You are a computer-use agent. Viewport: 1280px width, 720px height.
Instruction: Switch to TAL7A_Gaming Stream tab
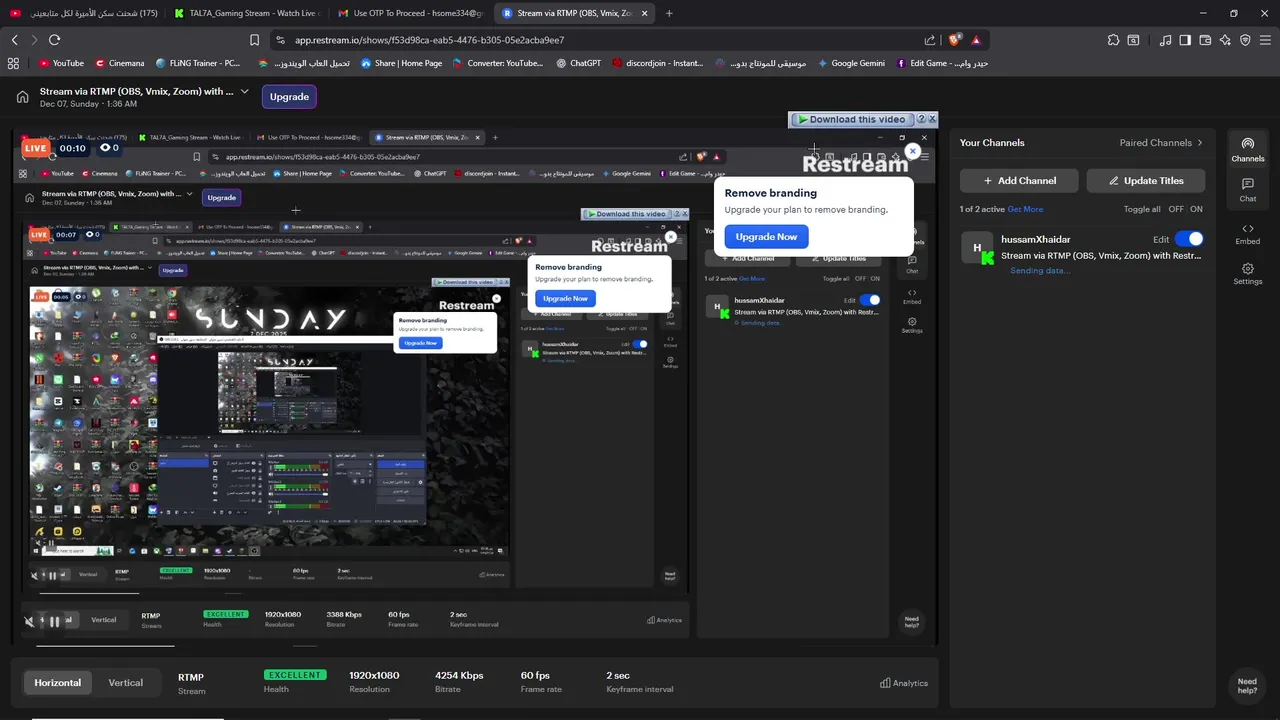(245, 13)
